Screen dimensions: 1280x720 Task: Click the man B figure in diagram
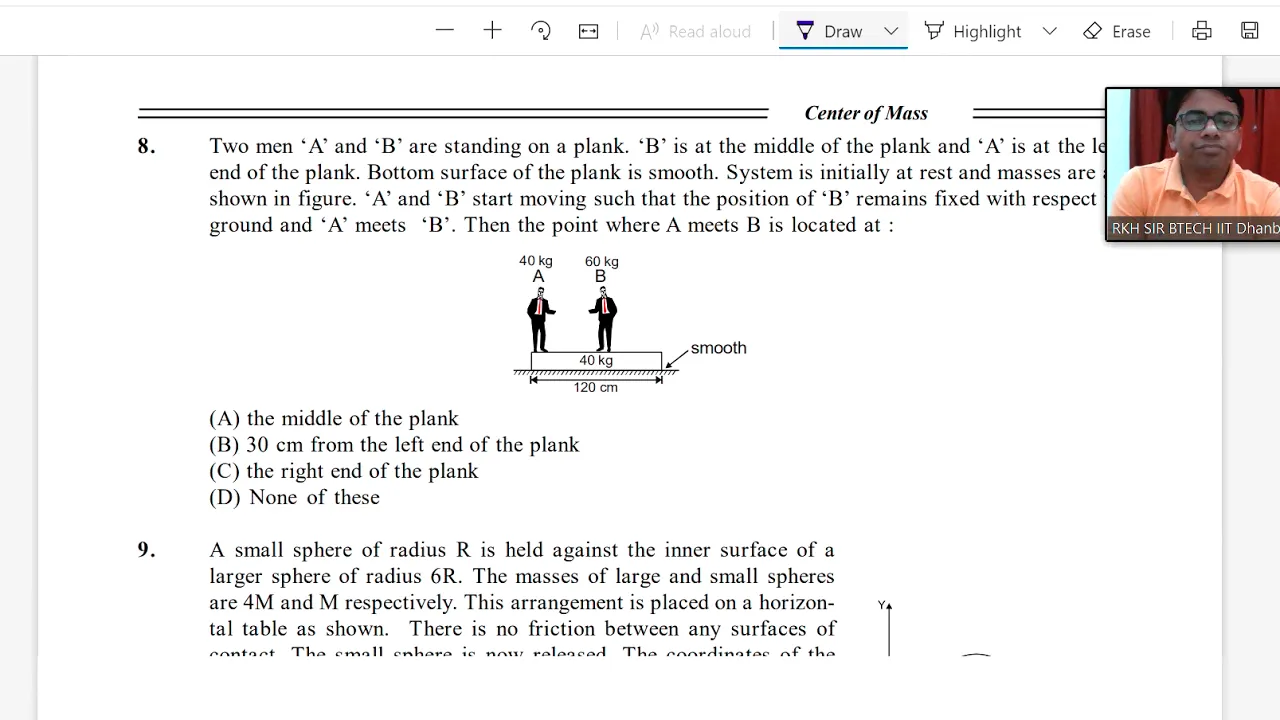[x=603, y=319]
